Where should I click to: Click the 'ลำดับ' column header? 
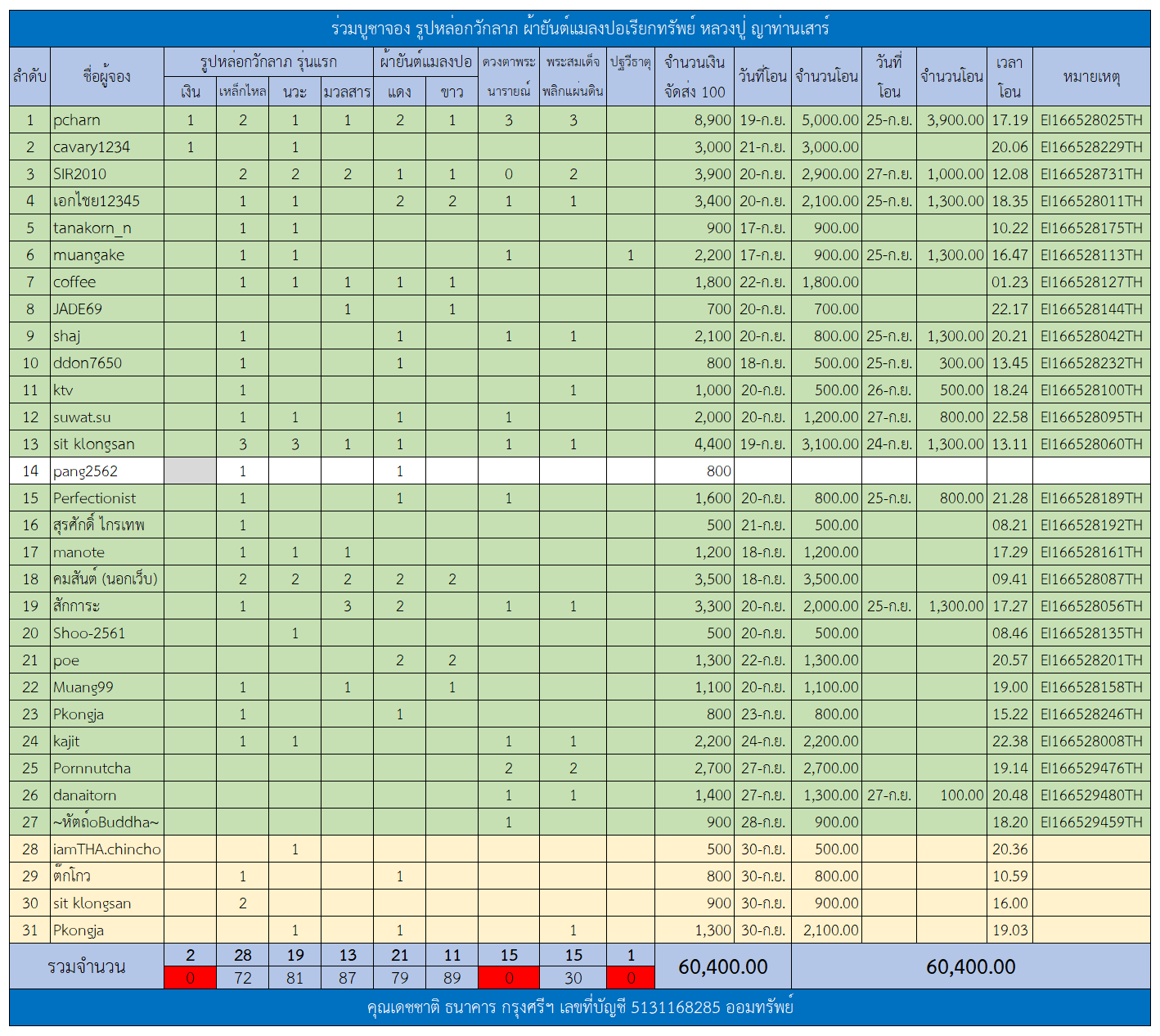click(30, 77)
